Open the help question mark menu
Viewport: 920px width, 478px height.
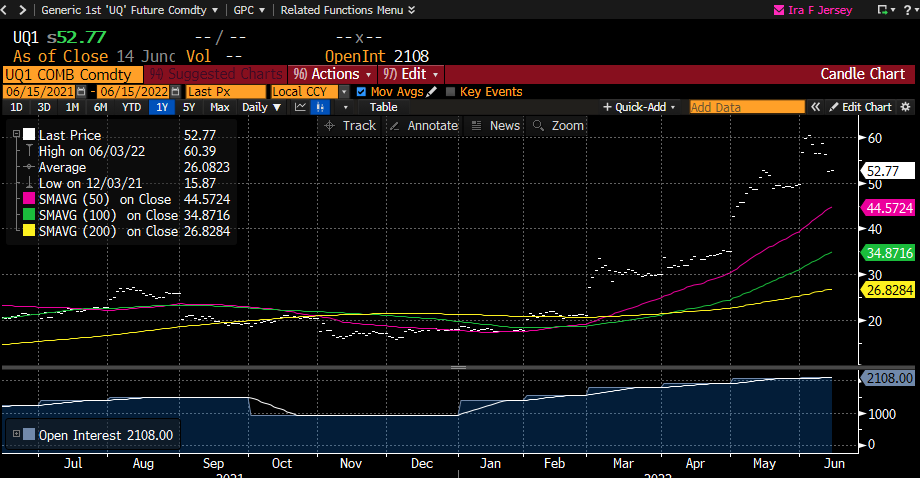coord(909,10)
